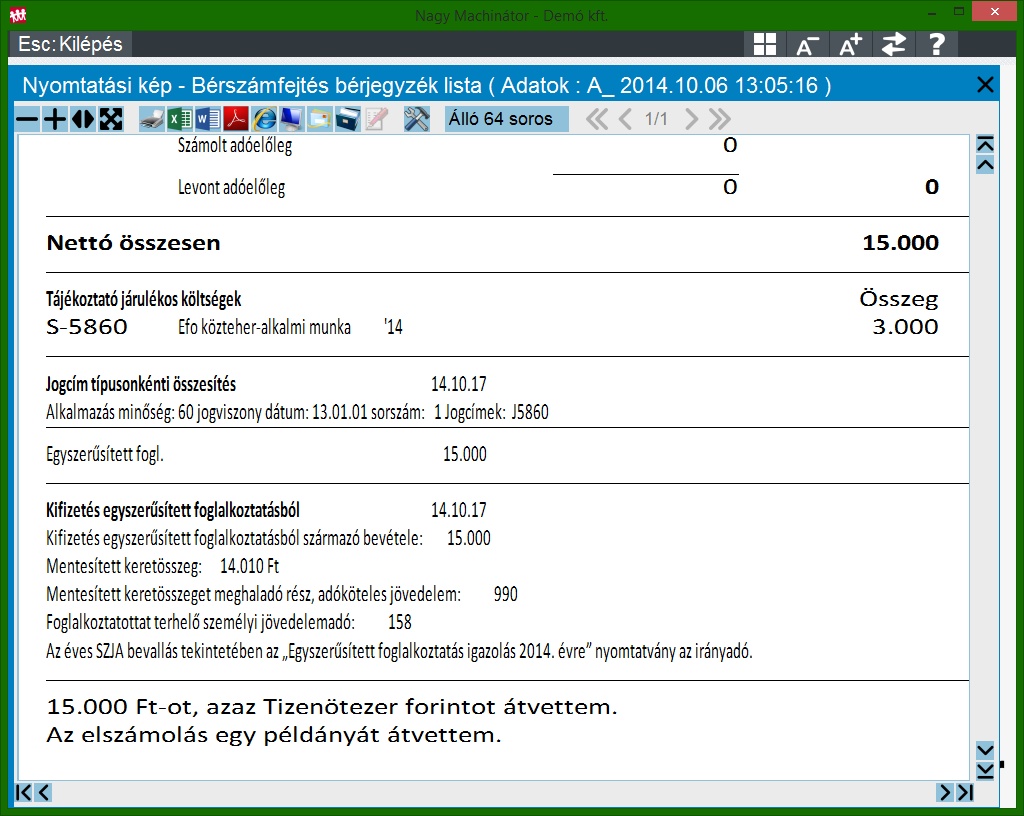The height and width of the screenshot is (816, 1024).
Task: Click the S-5860 code
Action: (87, 326)
